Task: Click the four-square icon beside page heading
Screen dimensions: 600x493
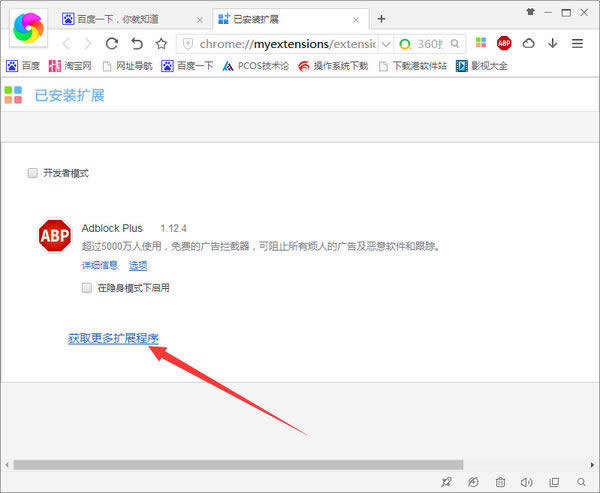Action: click(x=13, y=95)
